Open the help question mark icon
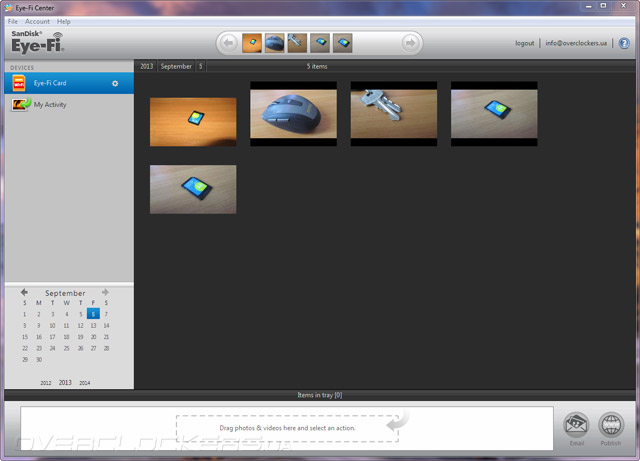Screen dimensions: 640x461 click(624, 43)
